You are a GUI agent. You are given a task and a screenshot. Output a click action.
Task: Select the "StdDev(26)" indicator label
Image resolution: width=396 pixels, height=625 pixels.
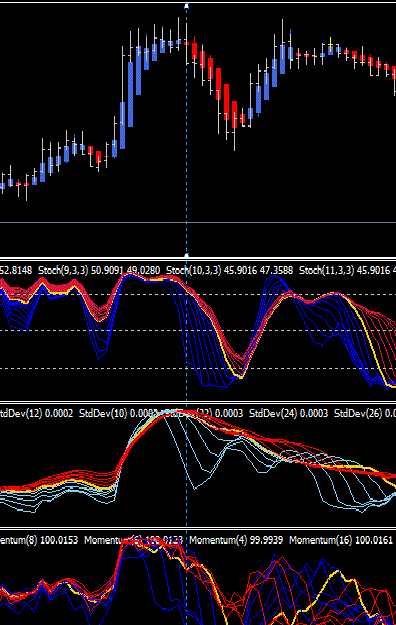pos(358,413)
